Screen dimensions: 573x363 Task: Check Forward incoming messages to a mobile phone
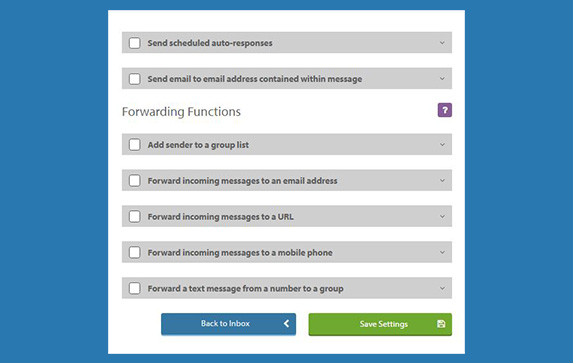pos(134,252)
